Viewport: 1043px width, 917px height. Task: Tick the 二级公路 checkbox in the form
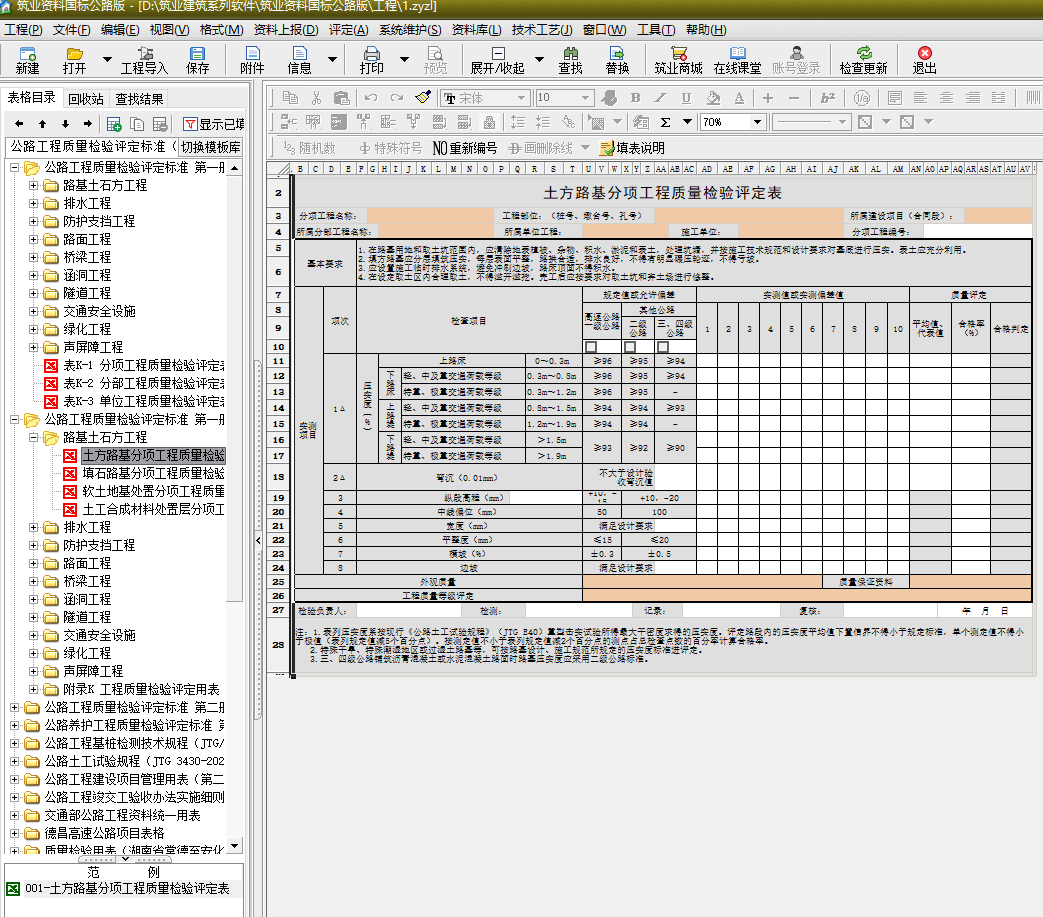point(630,346)
